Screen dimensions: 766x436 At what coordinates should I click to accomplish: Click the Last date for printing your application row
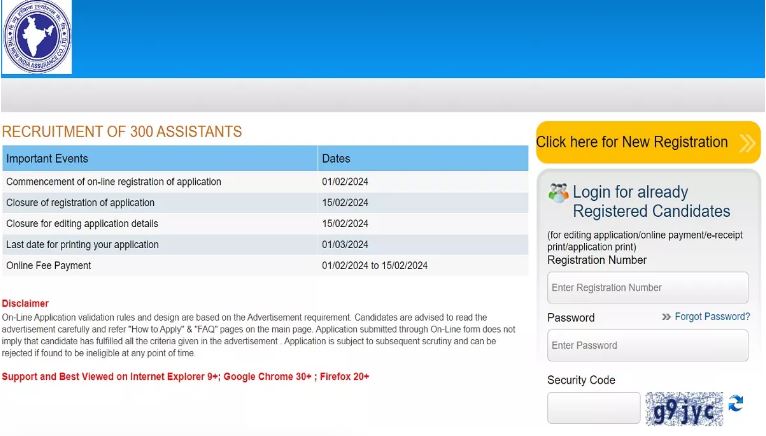[82, 245]
